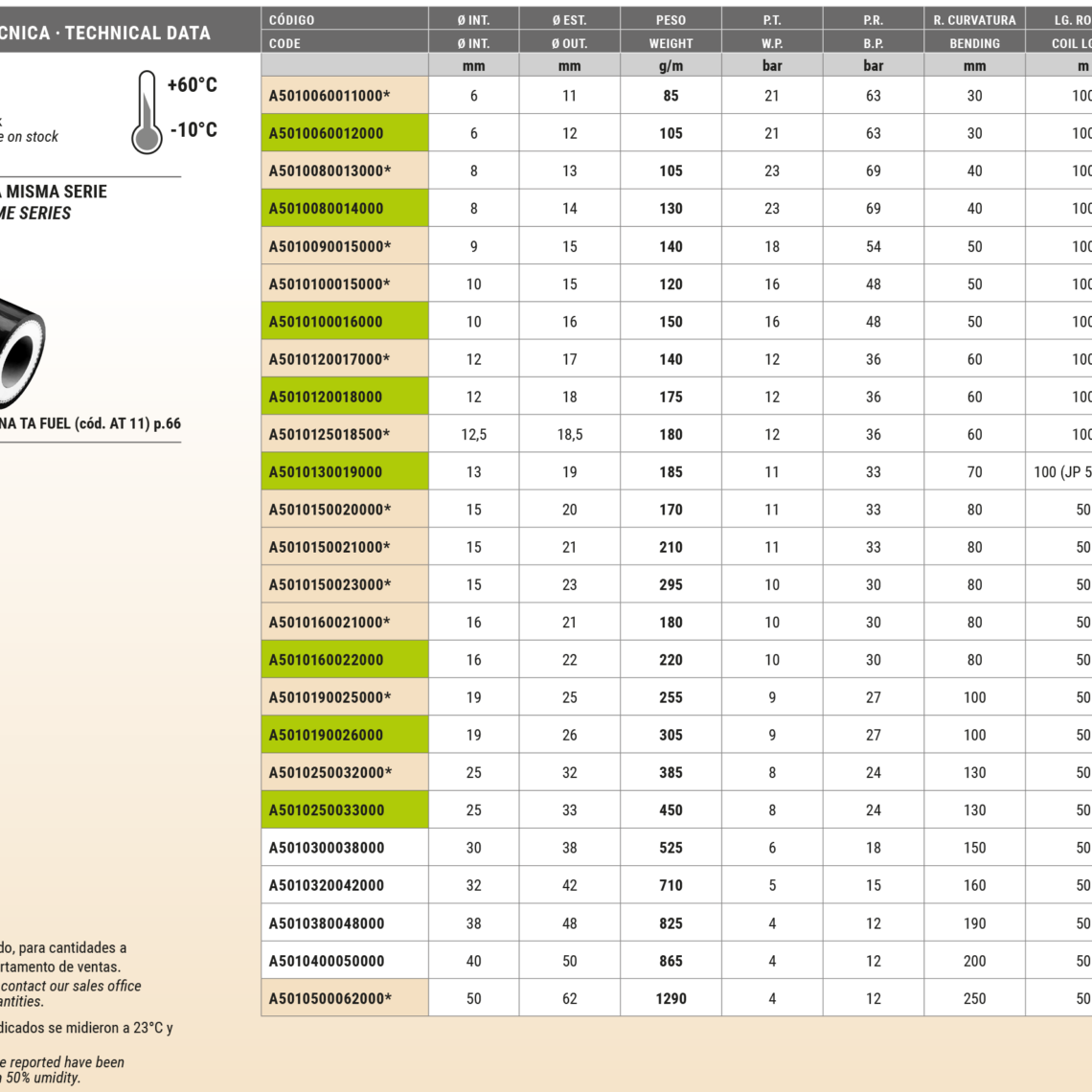The image size is (1092, 1092).
Task: Click the PESO / WEIGHT column header
Action: click(671, 31)
